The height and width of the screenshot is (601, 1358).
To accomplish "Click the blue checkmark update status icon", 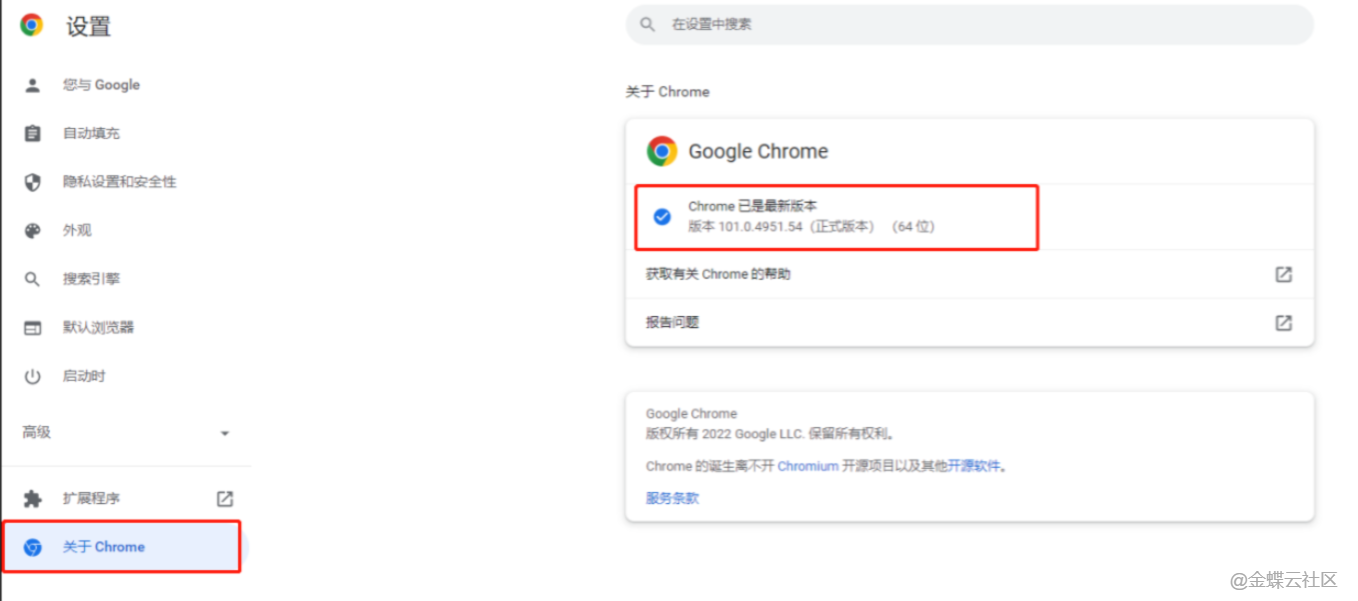I will (x=662, y=216).
